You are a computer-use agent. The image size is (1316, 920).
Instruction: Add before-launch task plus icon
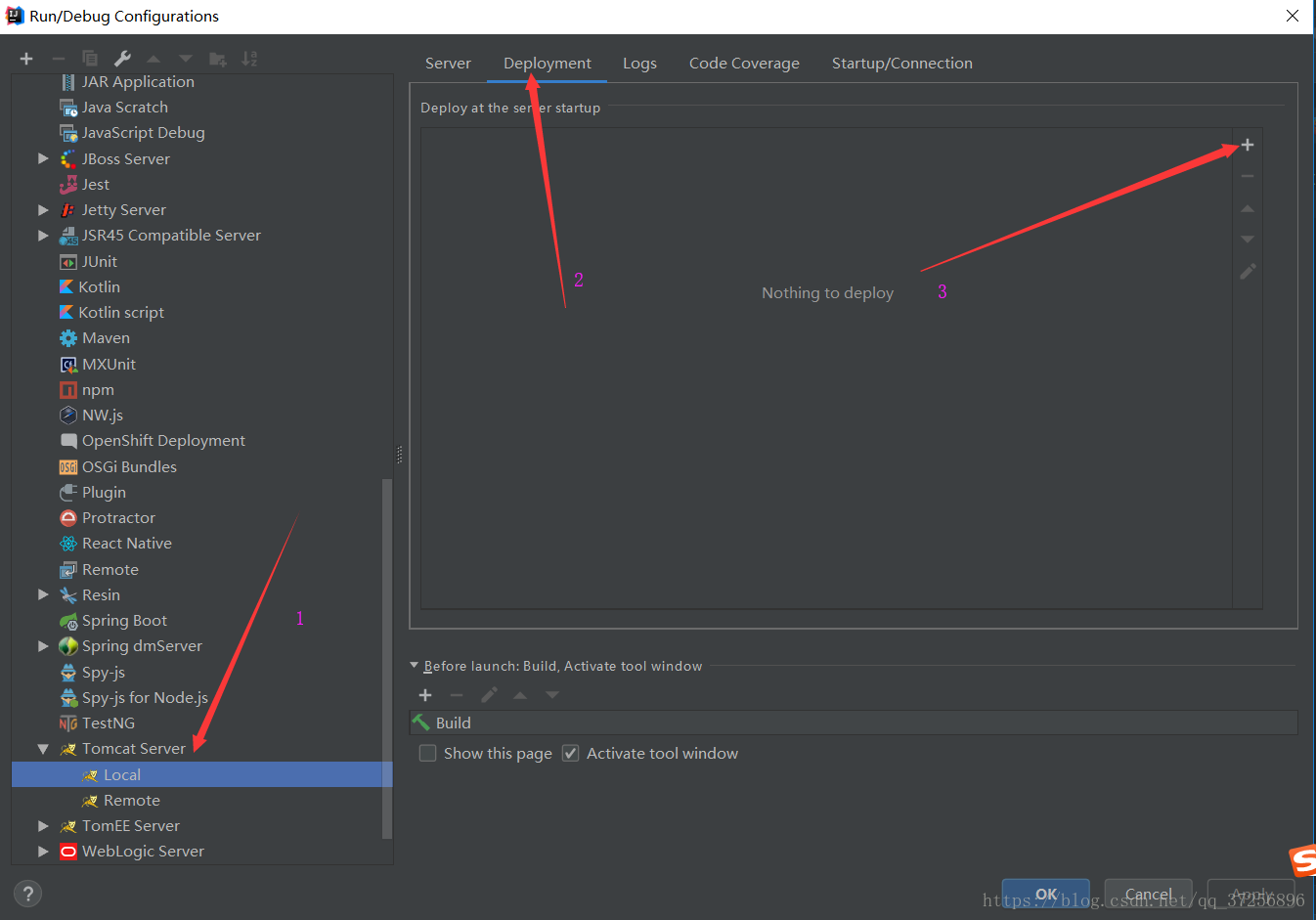coord(425,695)
